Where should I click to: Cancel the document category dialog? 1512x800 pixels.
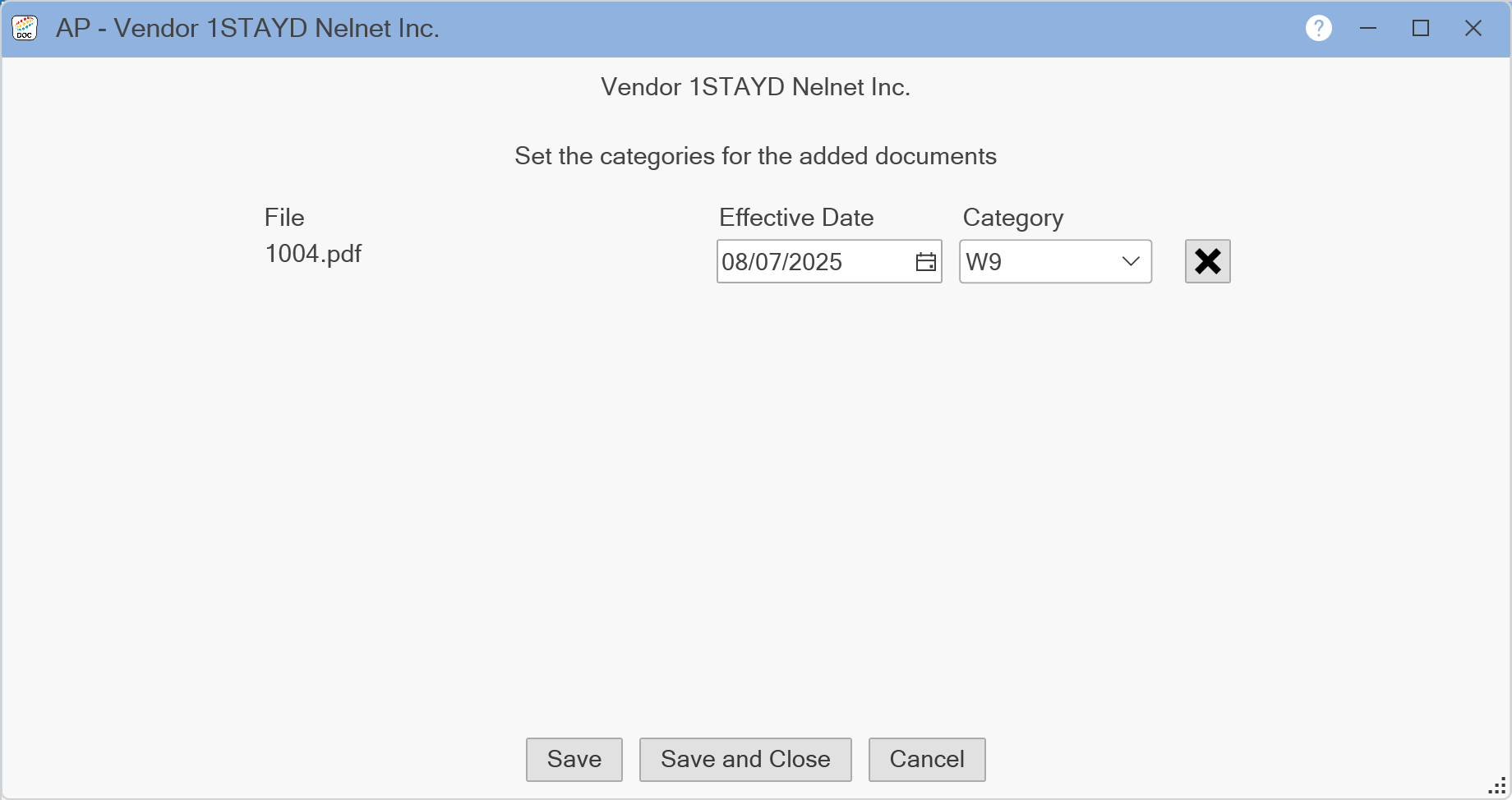[927, 760]
